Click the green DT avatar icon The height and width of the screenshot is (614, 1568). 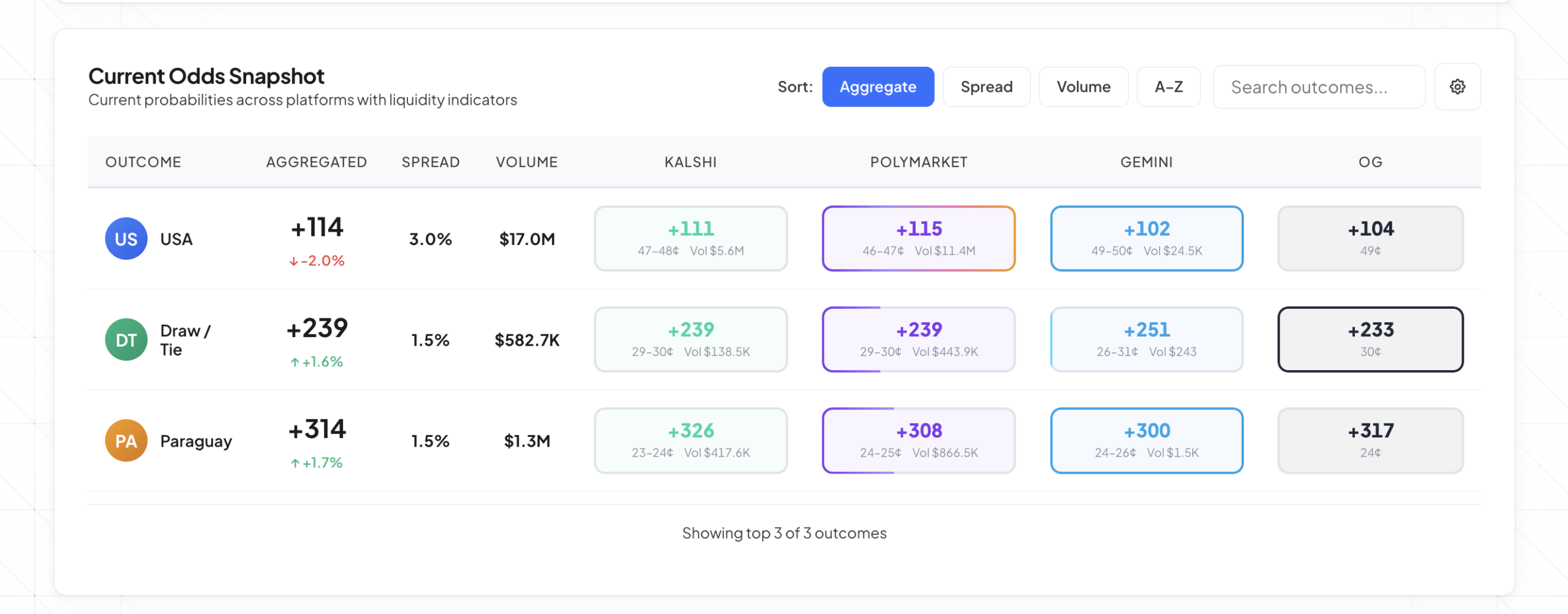coord(126,340)
